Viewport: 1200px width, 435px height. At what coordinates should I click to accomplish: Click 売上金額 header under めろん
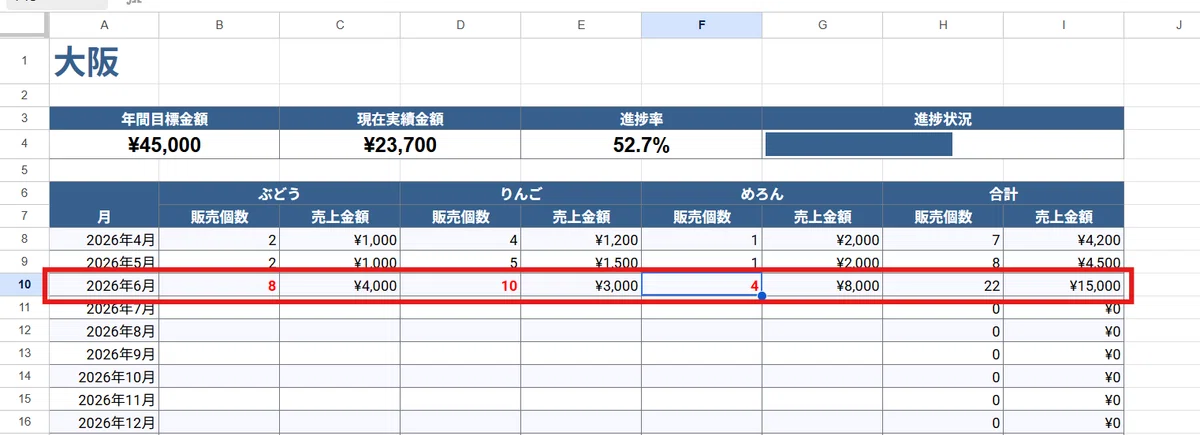[x=822, y=216]
